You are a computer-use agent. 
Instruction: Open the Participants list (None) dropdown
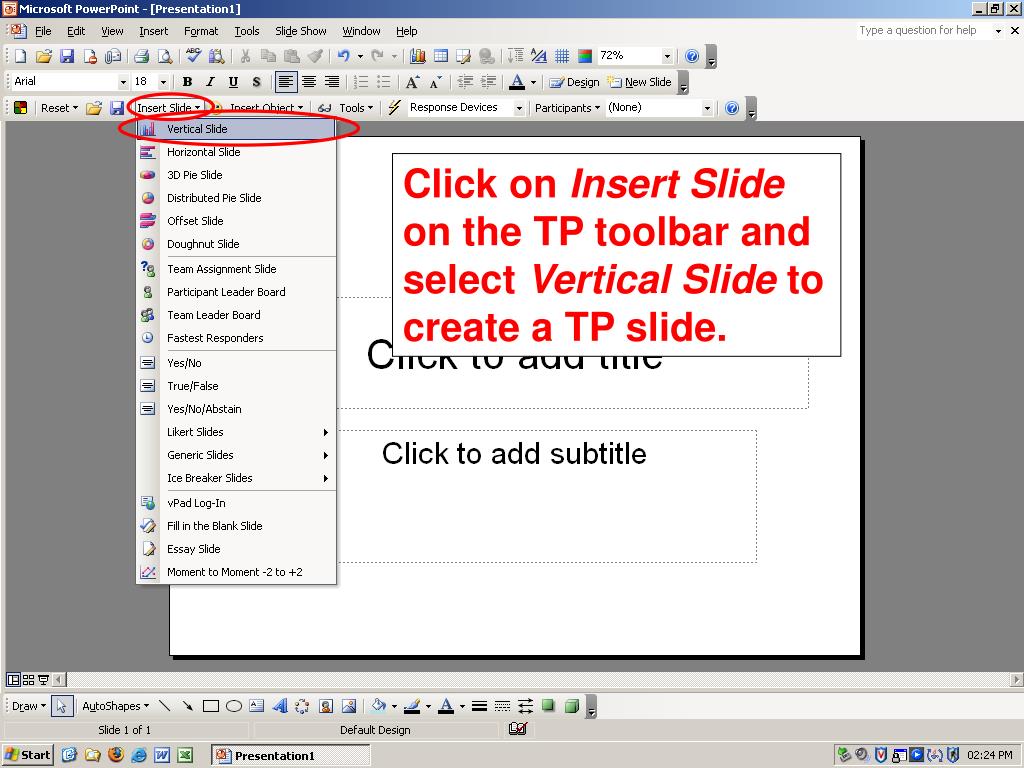click(x=707, y=108)
